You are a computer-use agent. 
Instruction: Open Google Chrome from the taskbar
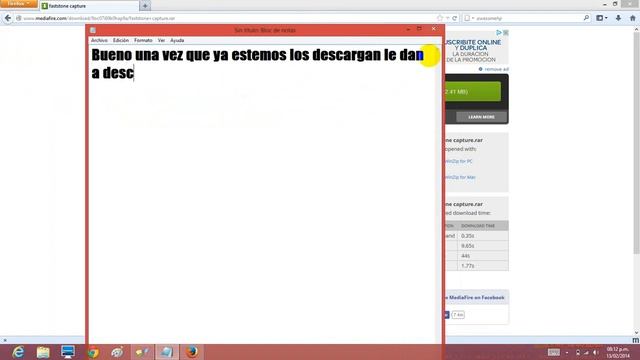point(93,352)
